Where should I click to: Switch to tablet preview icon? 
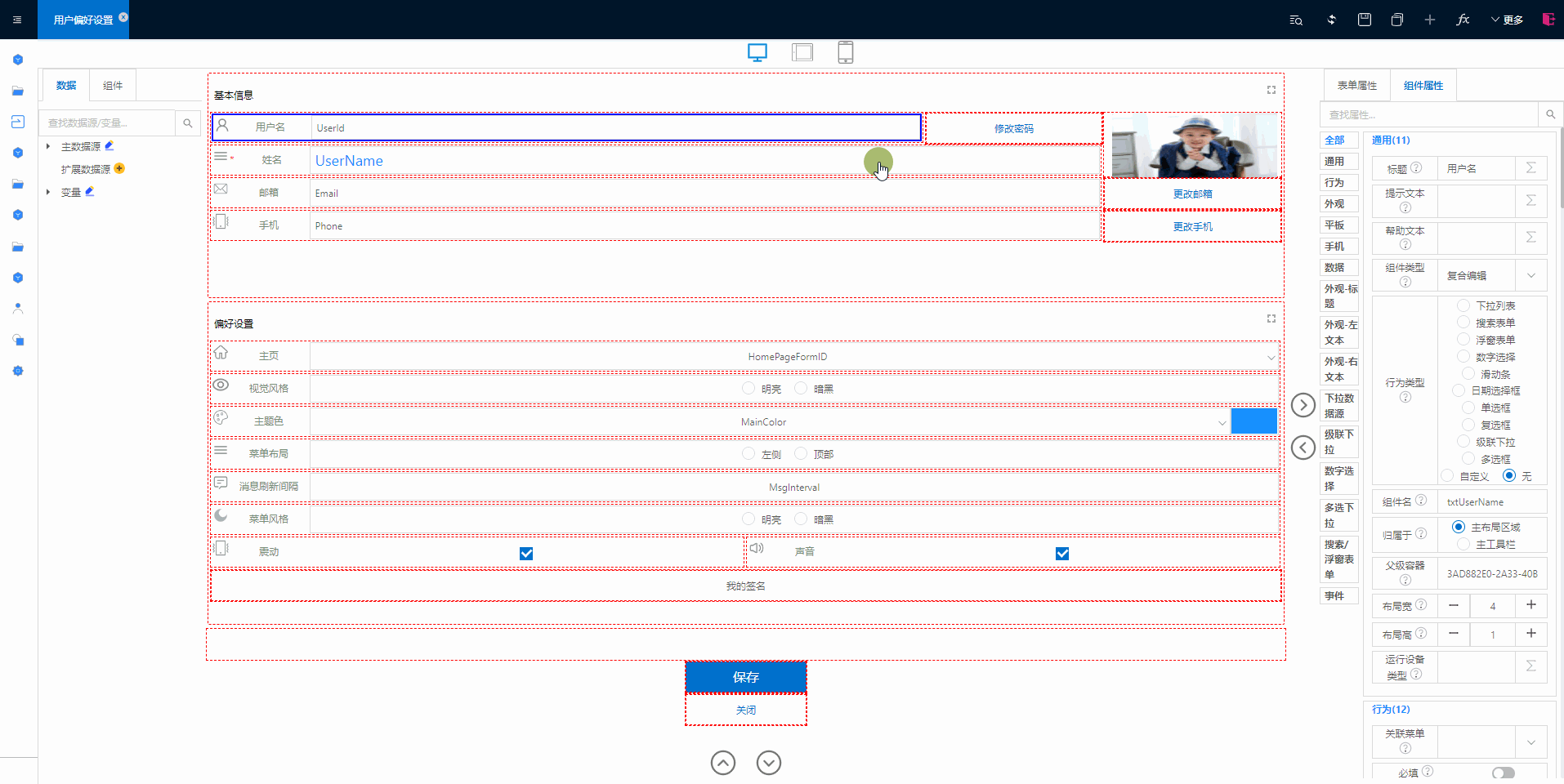(802, 53)
